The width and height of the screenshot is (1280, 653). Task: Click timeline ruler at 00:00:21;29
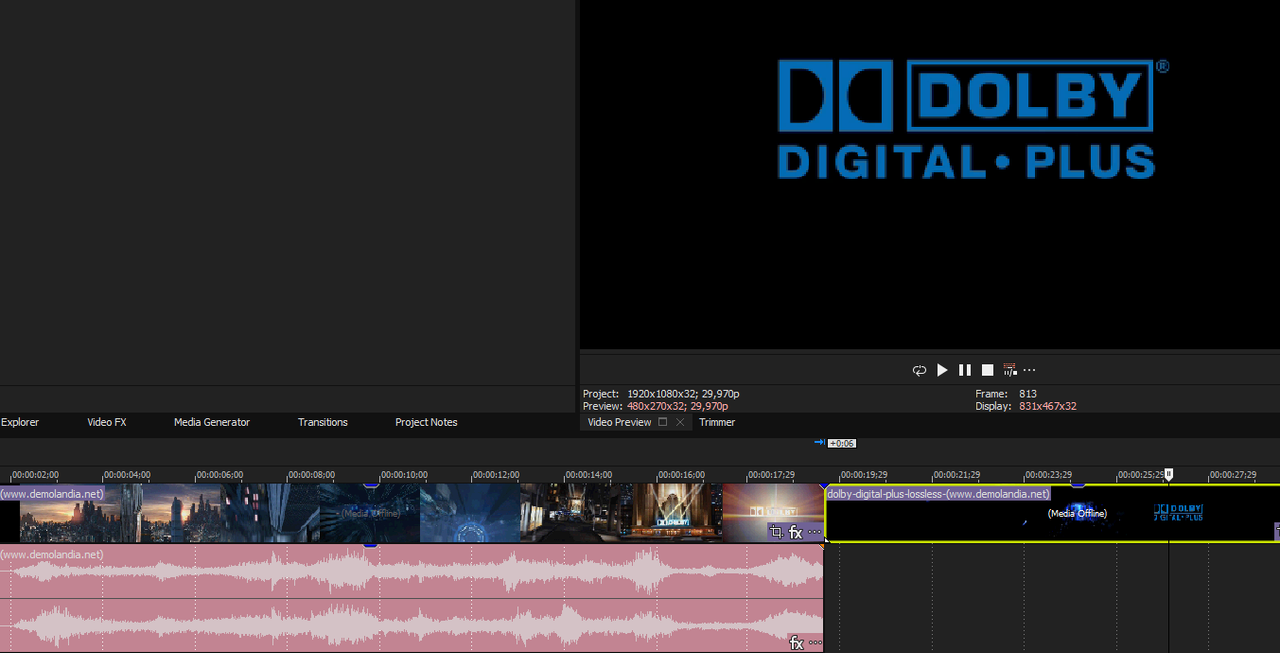coord(956,475)
